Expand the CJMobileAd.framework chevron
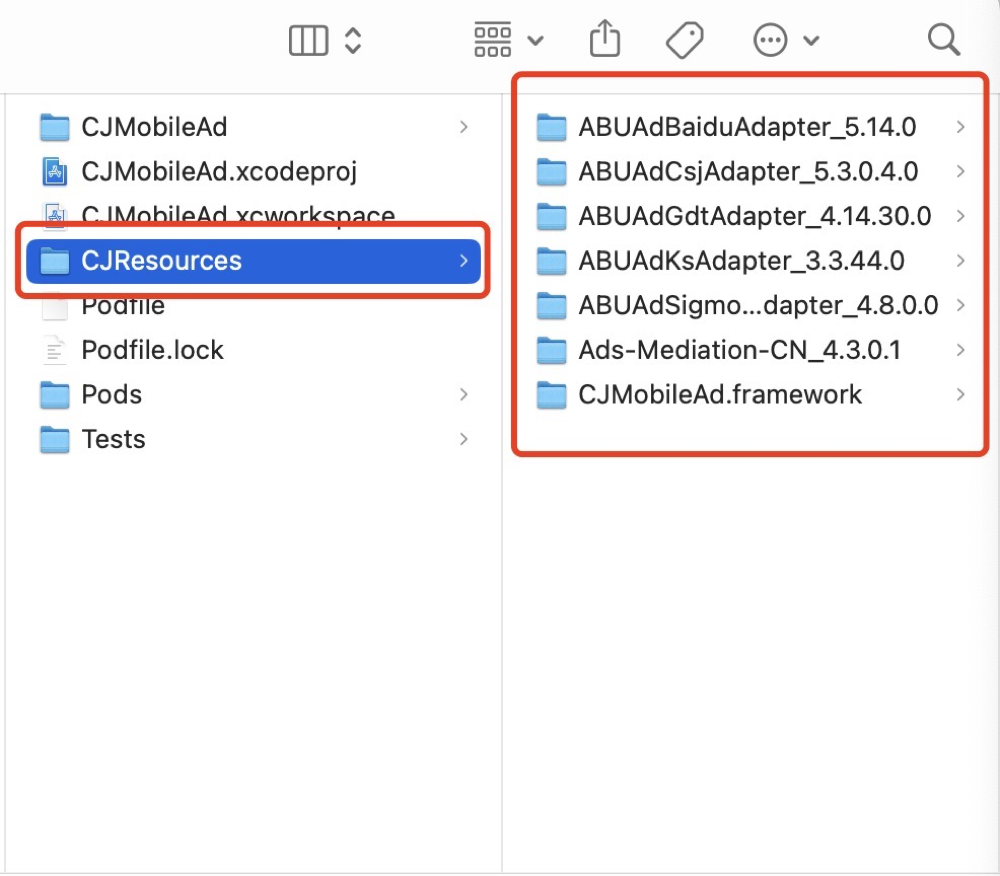The image size is (1000, 876). 960,395
